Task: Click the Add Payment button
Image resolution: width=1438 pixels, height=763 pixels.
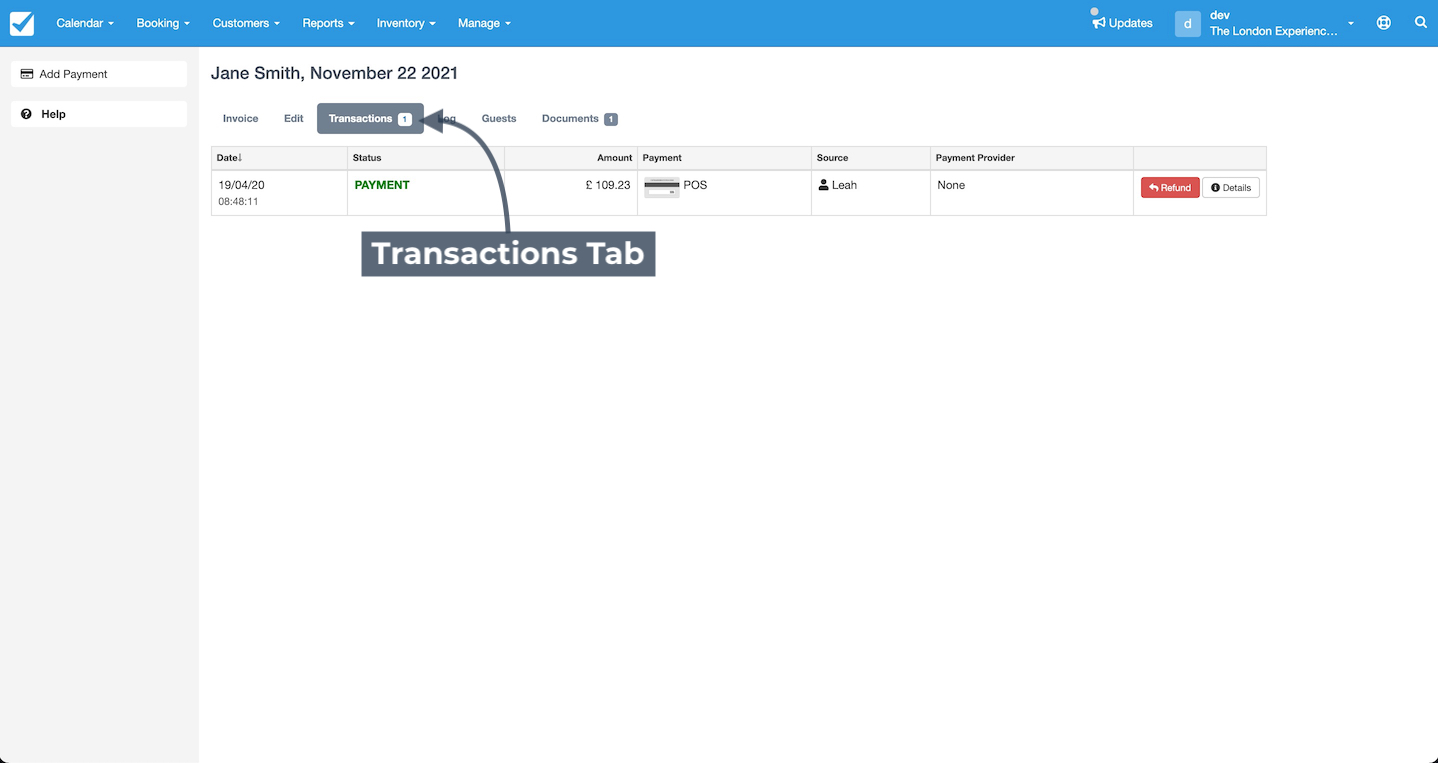Action: tap(99, 74)
